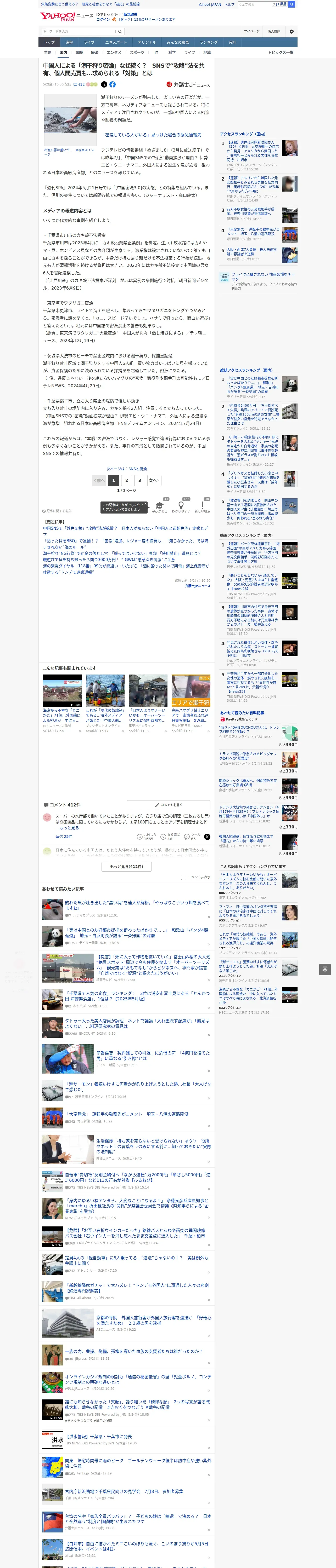Open the トップ tab in the main navigation
The height and width of the screenshot is (1568, 336).
click(49, 43)
